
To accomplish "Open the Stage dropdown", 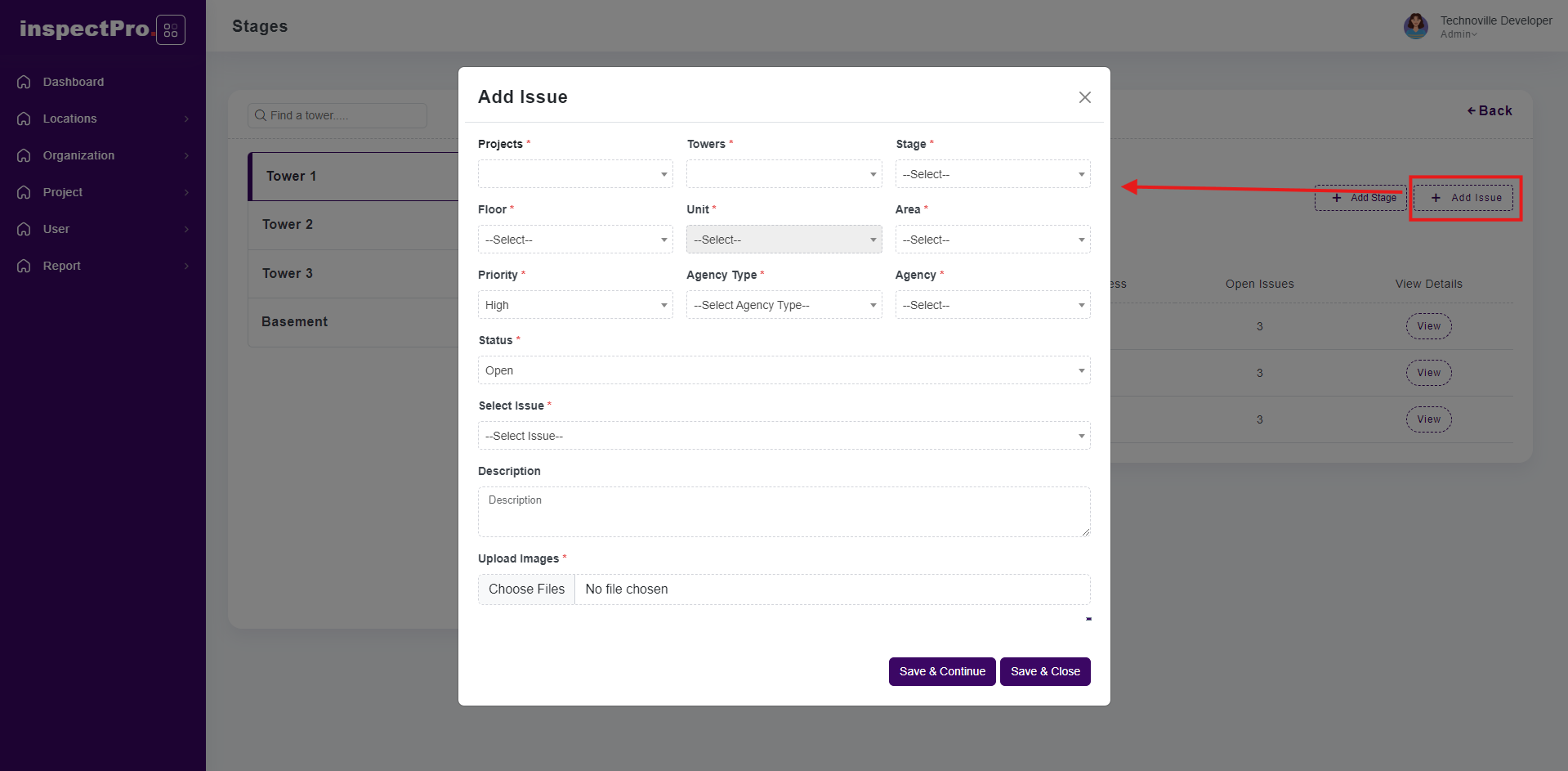I will point(992,174).
